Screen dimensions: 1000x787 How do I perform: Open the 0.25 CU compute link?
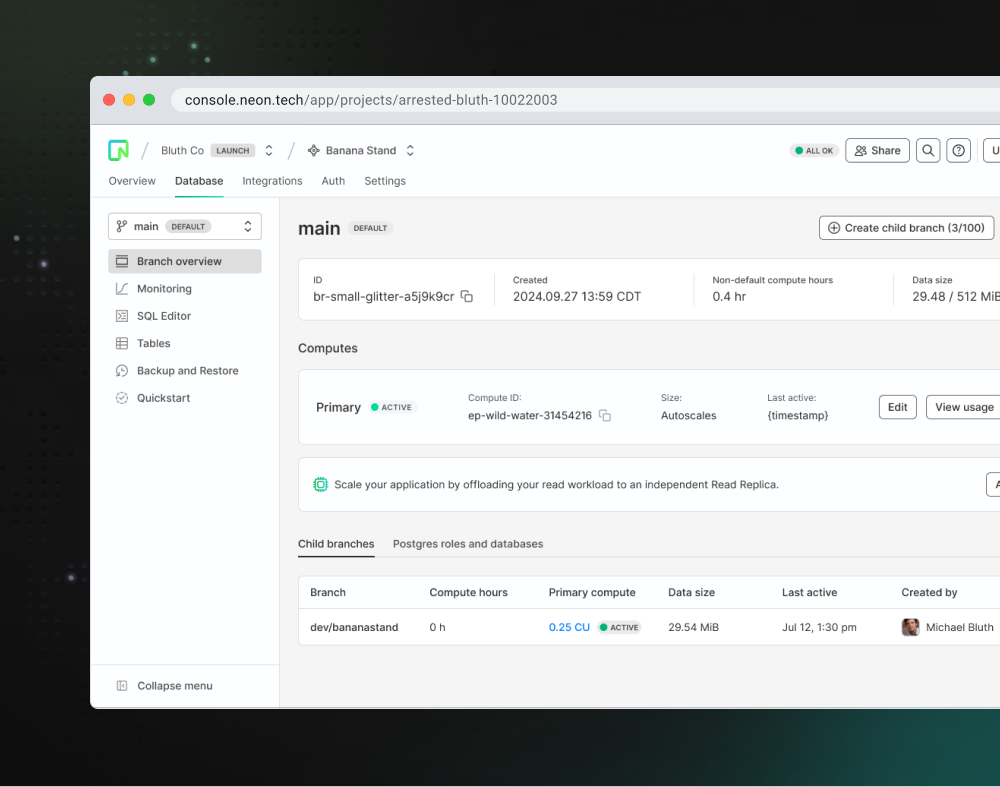coord(569,628)
